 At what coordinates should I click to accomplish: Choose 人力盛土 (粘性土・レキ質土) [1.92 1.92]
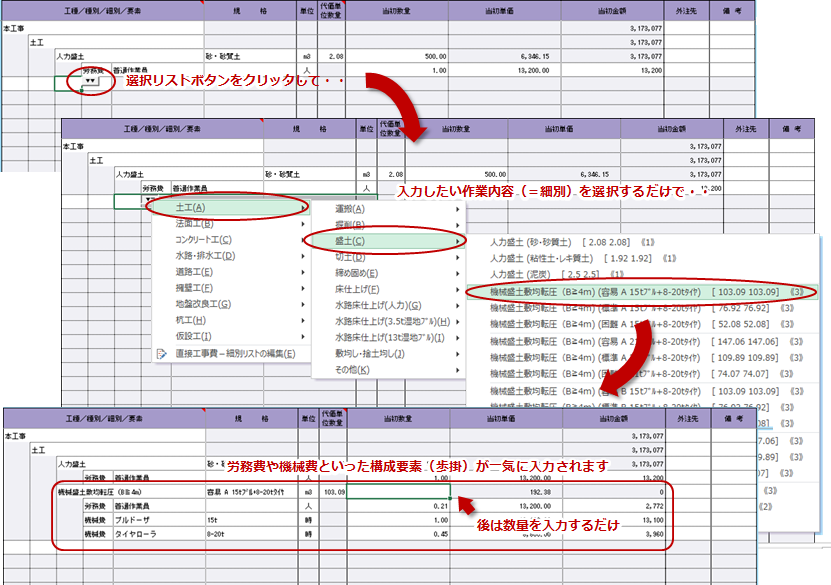pos(583,259)
